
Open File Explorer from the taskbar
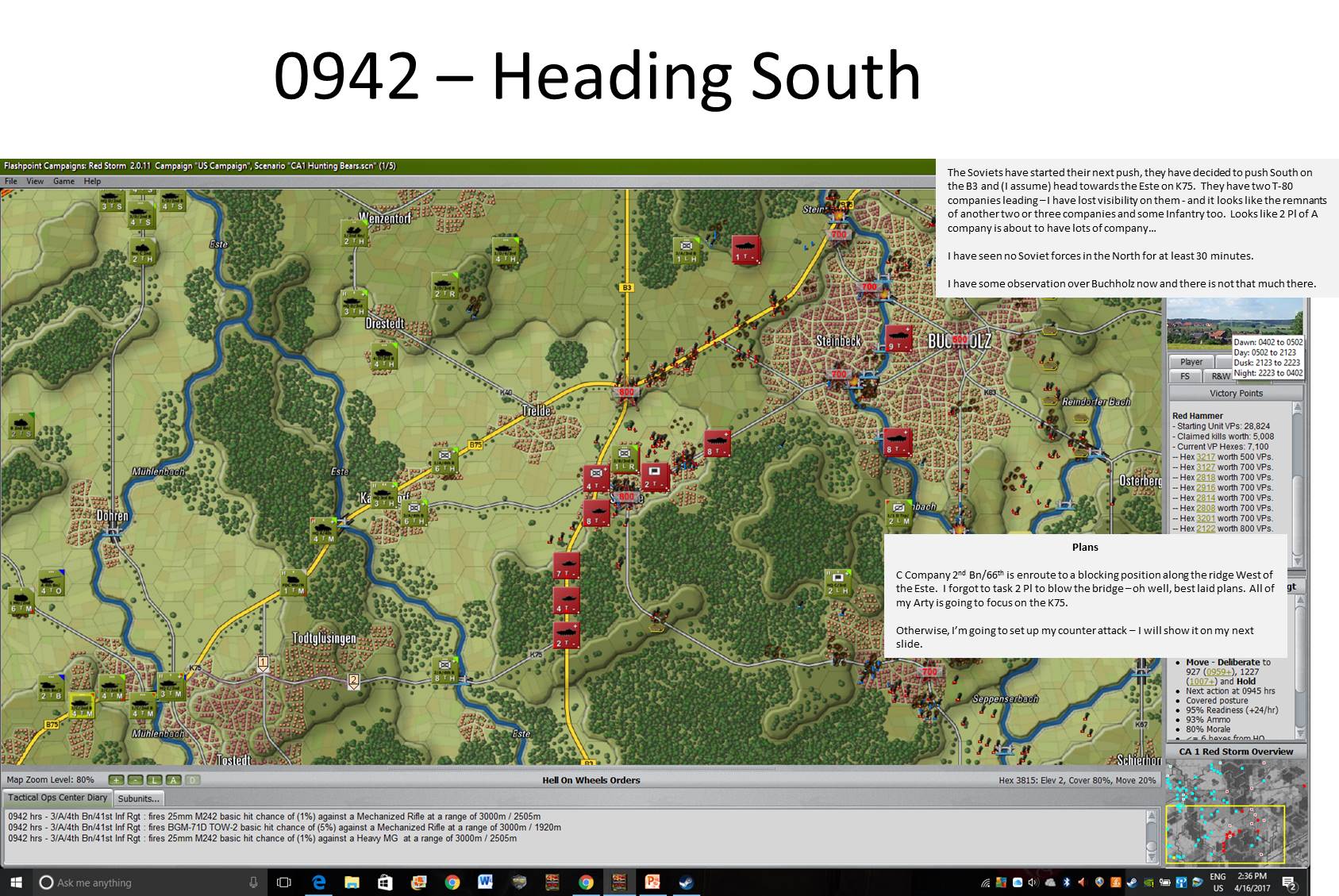(x=352, y=883)
